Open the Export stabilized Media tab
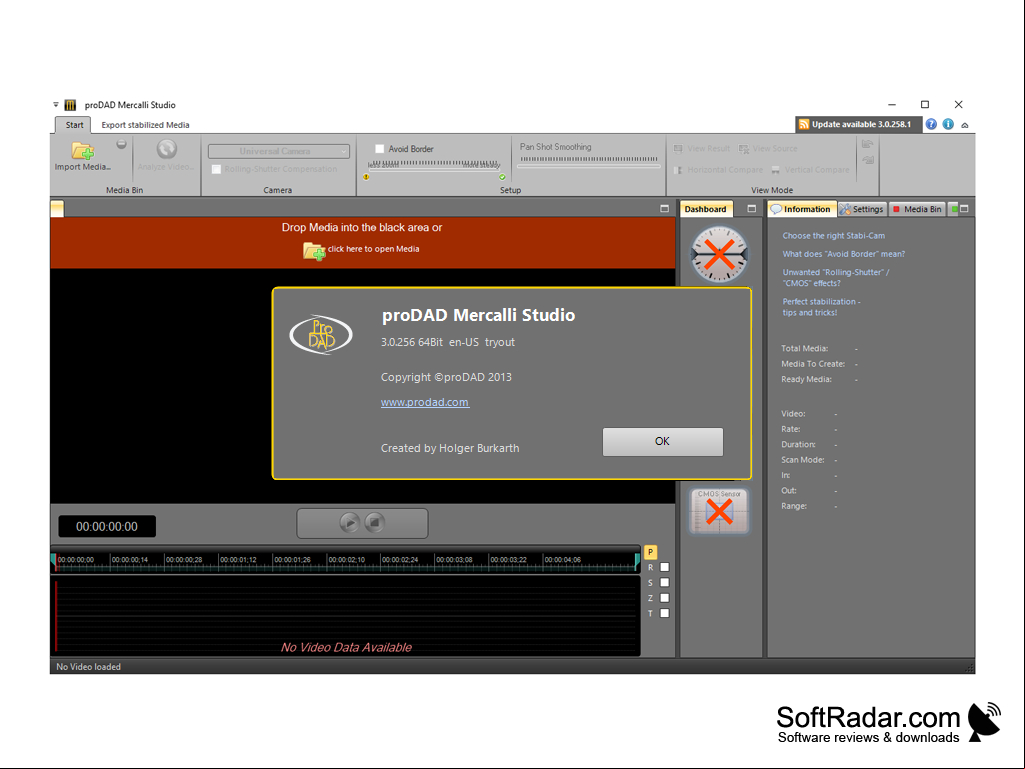The height and width of the screenshot is (769, 1025). [145, 125]
